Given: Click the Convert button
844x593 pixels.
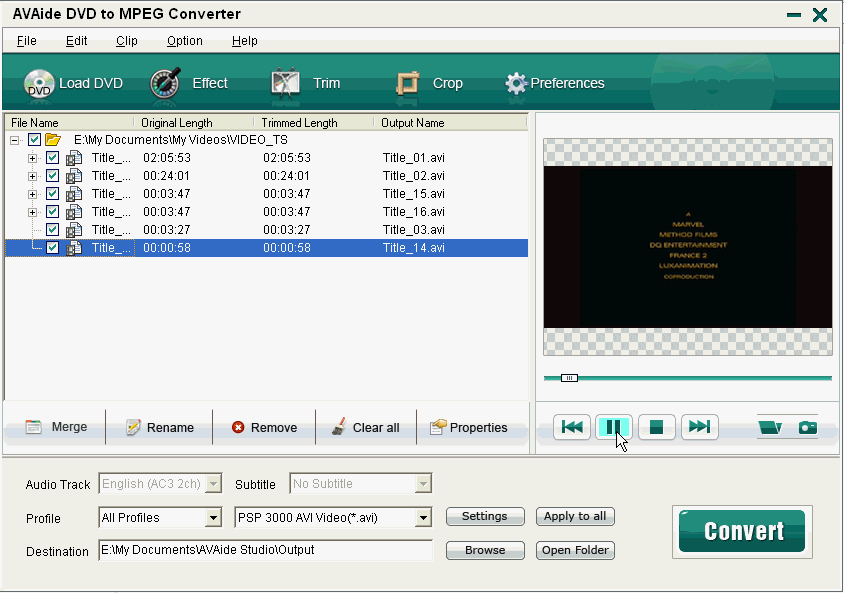Looking at the screenshot, I should pyautogui.click(x=743, y=531).
